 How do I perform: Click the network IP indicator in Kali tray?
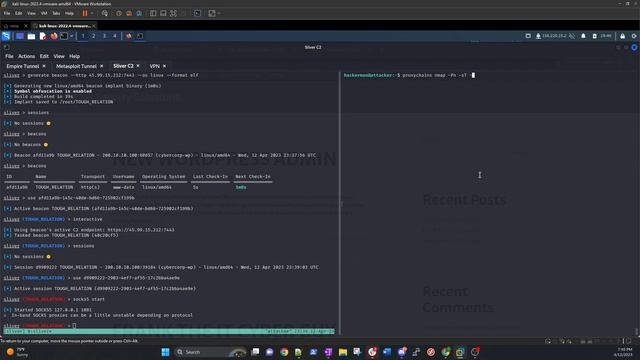point(551,36)
